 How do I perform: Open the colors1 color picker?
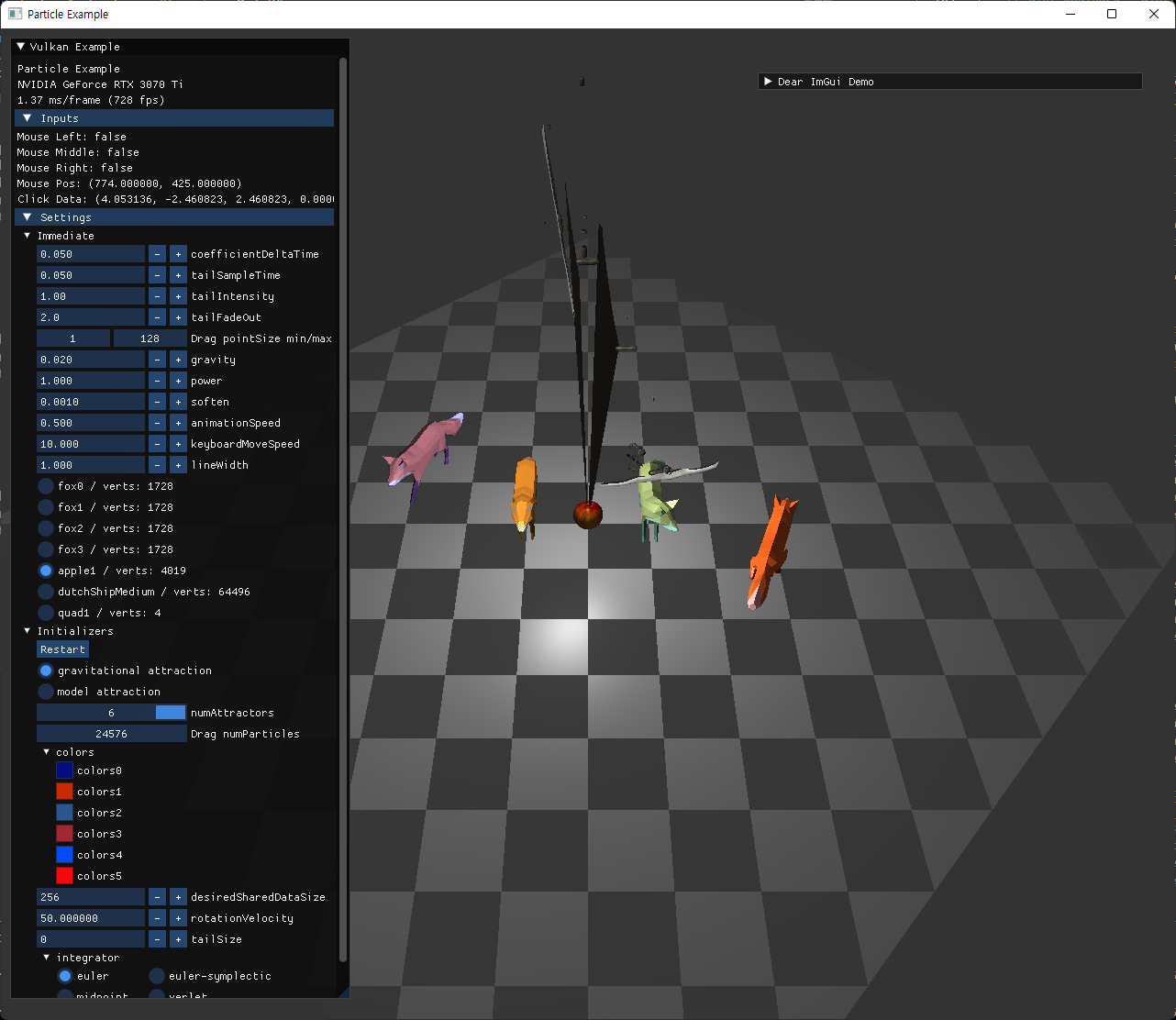(x=64, y=792)
